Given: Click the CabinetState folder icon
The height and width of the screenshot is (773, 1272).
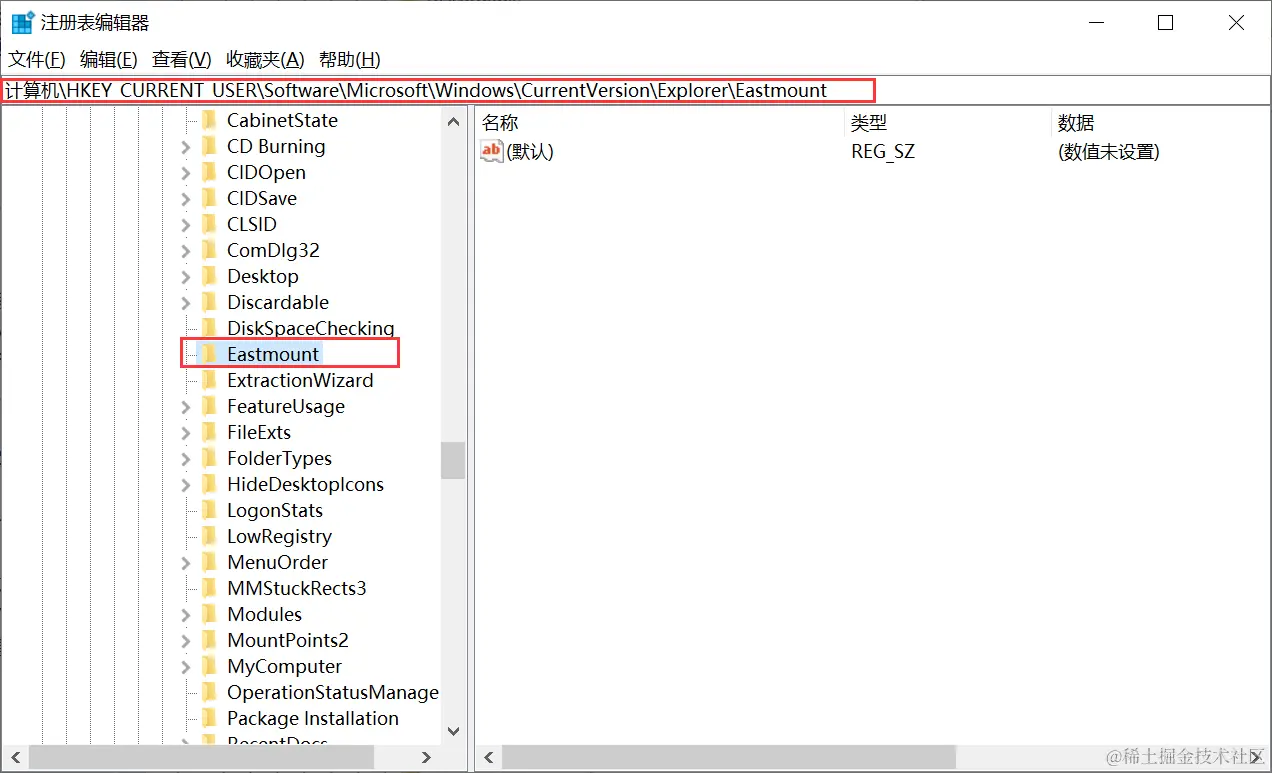Looking at the screenshot, I should click(209, 120).
